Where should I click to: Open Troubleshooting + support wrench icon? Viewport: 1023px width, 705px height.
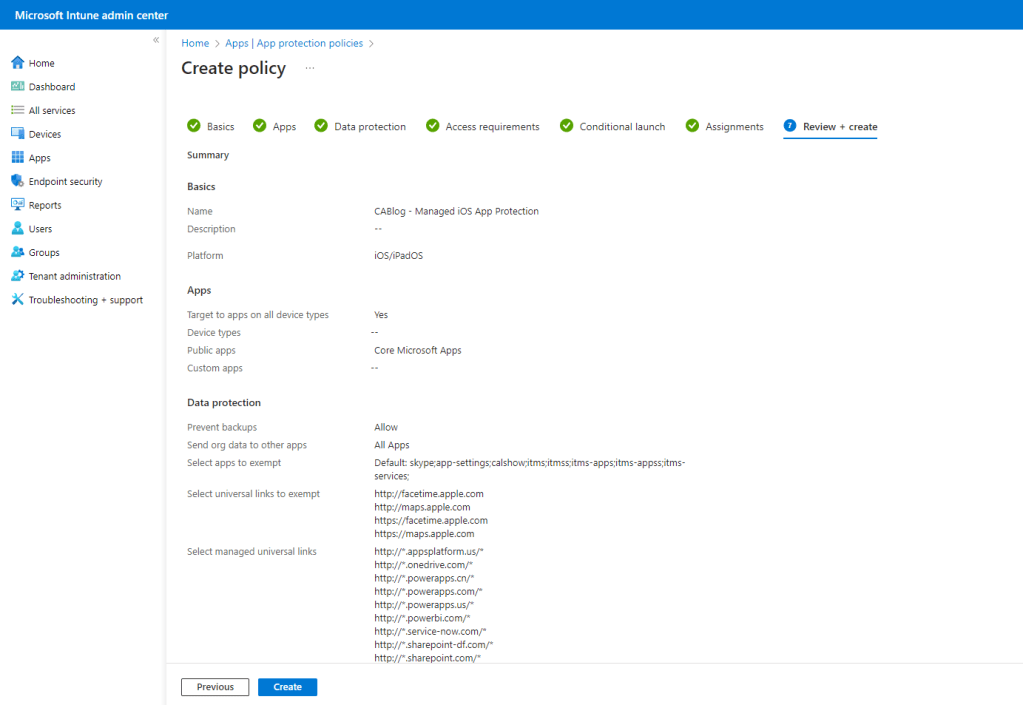[x=17, y=300]
